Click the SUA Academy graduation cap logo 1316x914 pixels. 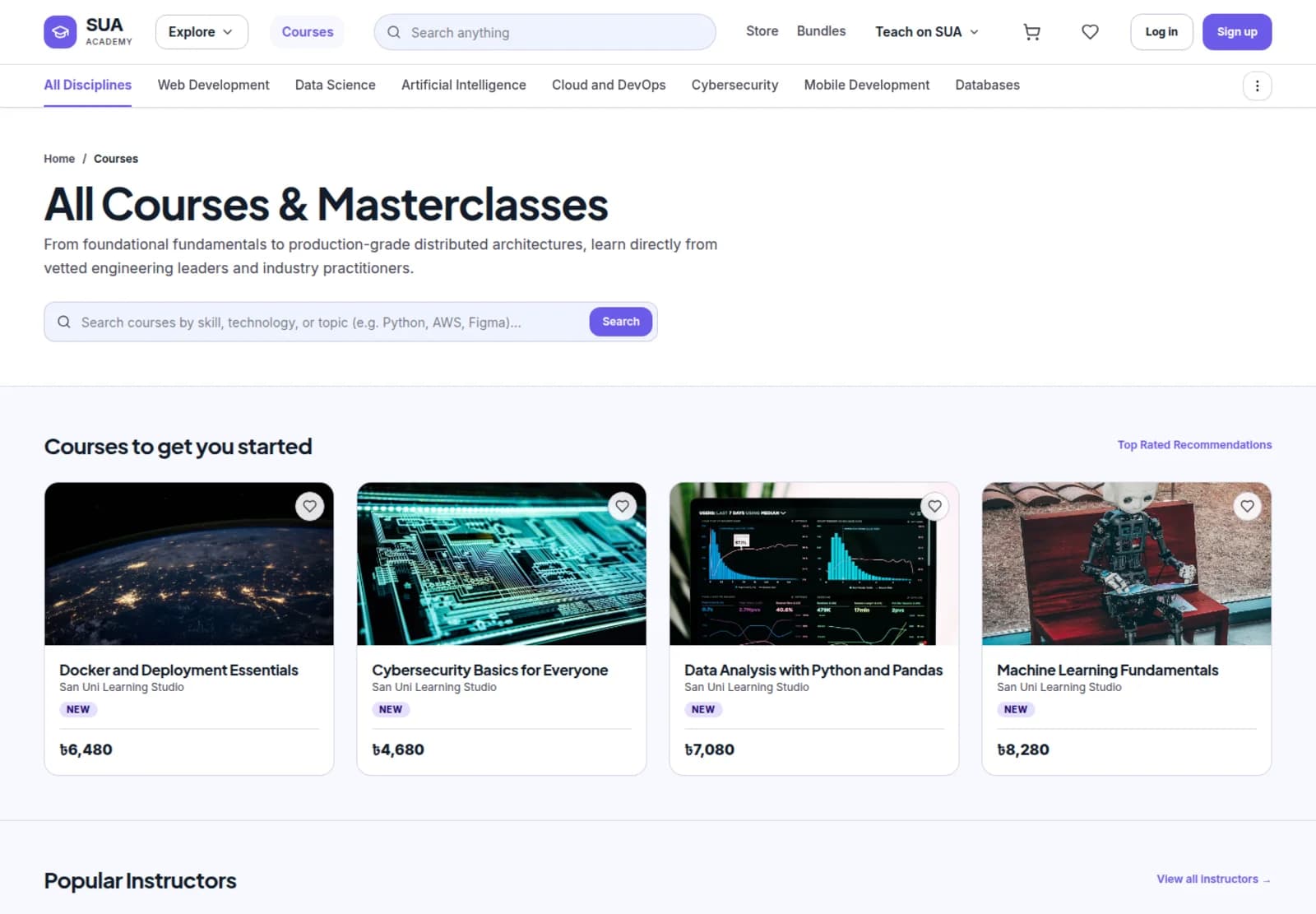(60, 32)
